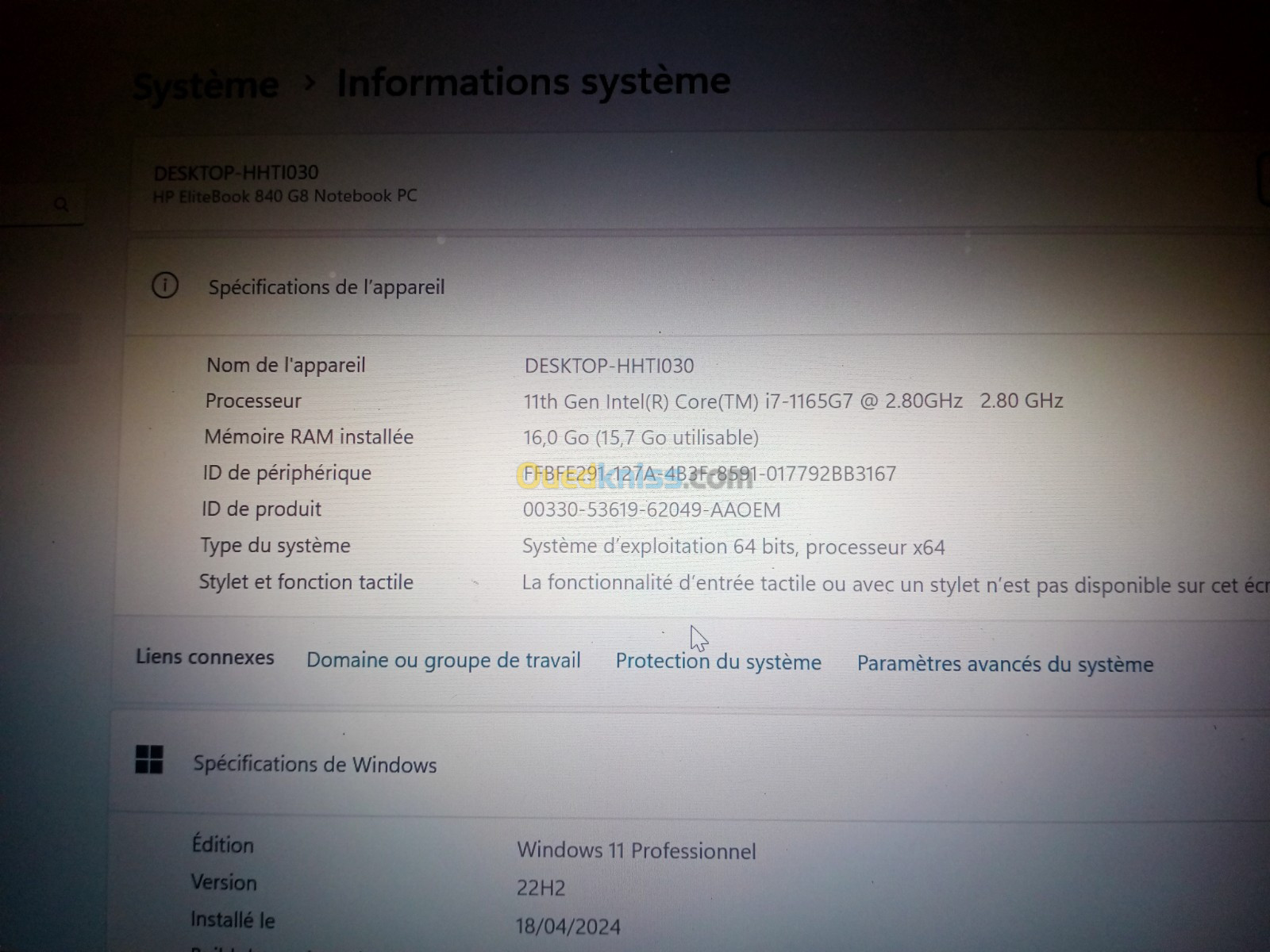
Task: Click the Mémoire RAM installée label
Action: [x=309, y=436]
